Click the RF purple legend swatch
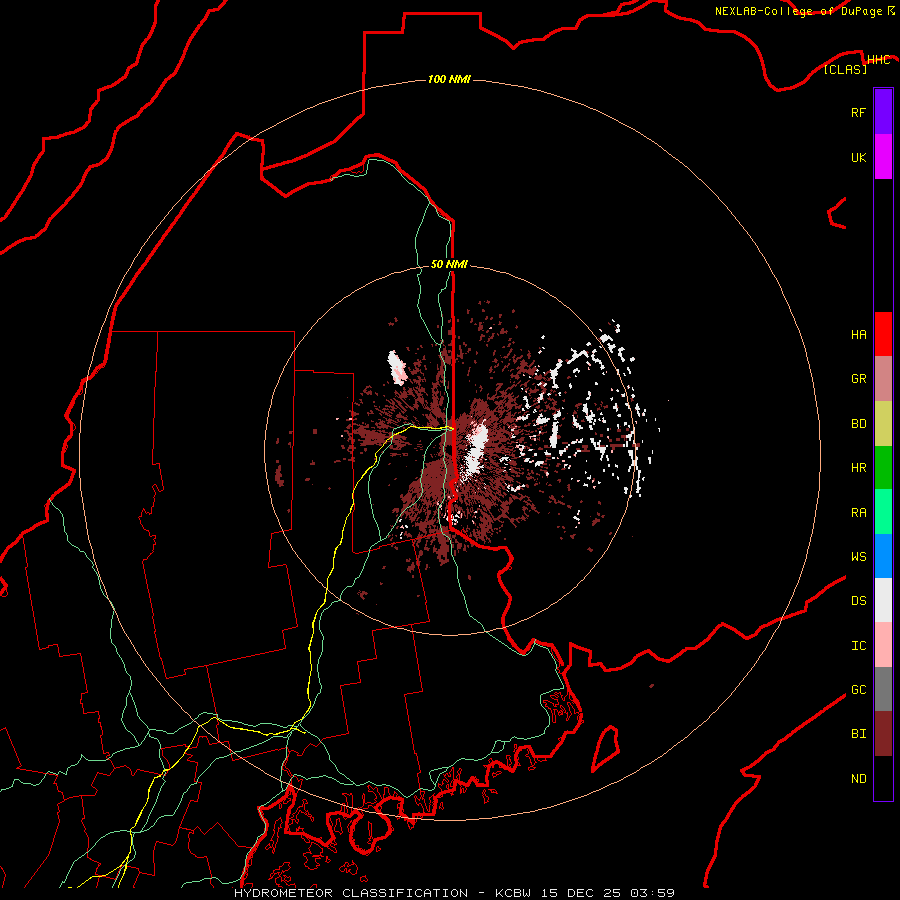 tap(883, 112)
